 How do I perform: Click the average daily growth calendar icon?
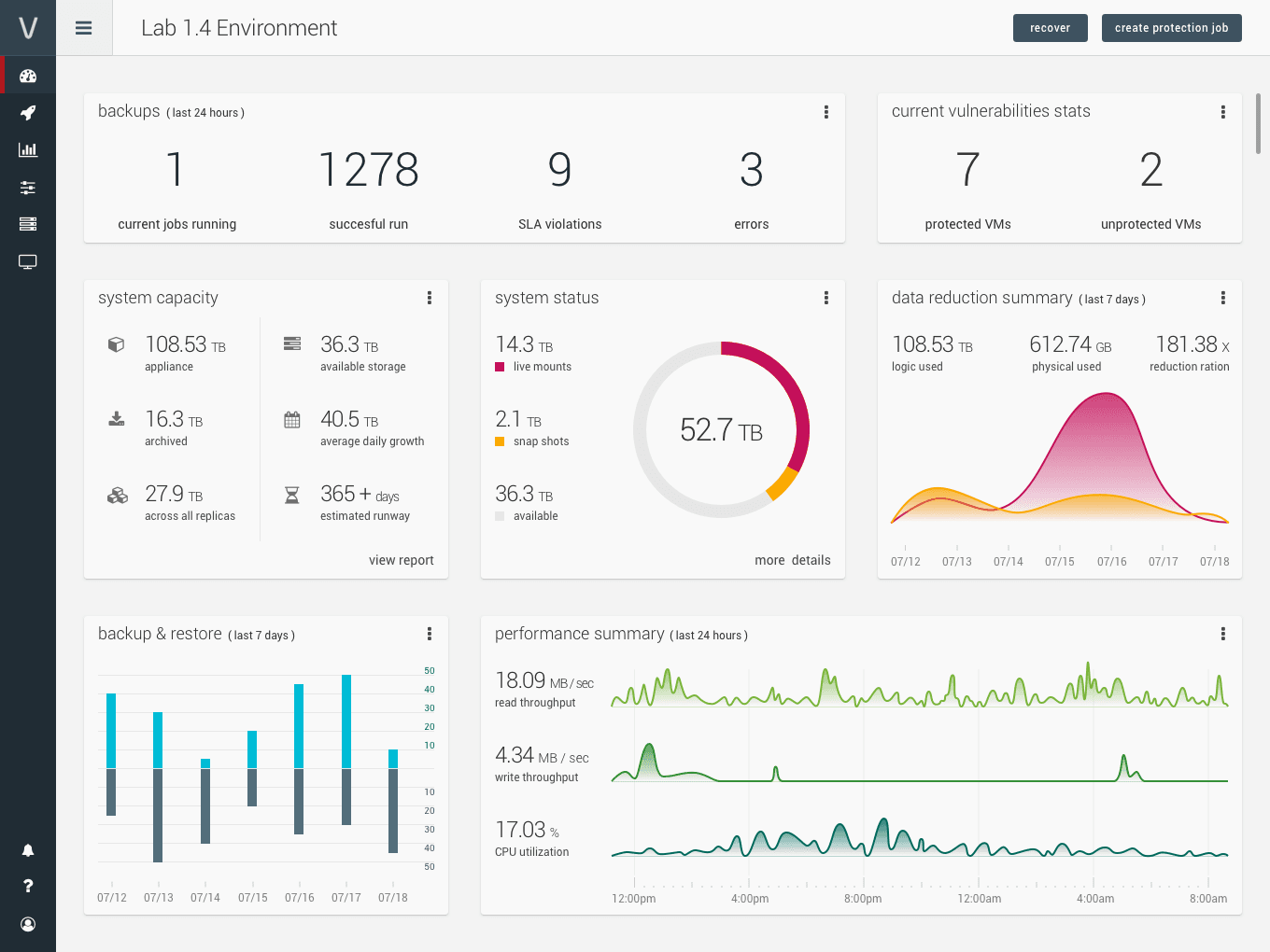coord(292,419)
